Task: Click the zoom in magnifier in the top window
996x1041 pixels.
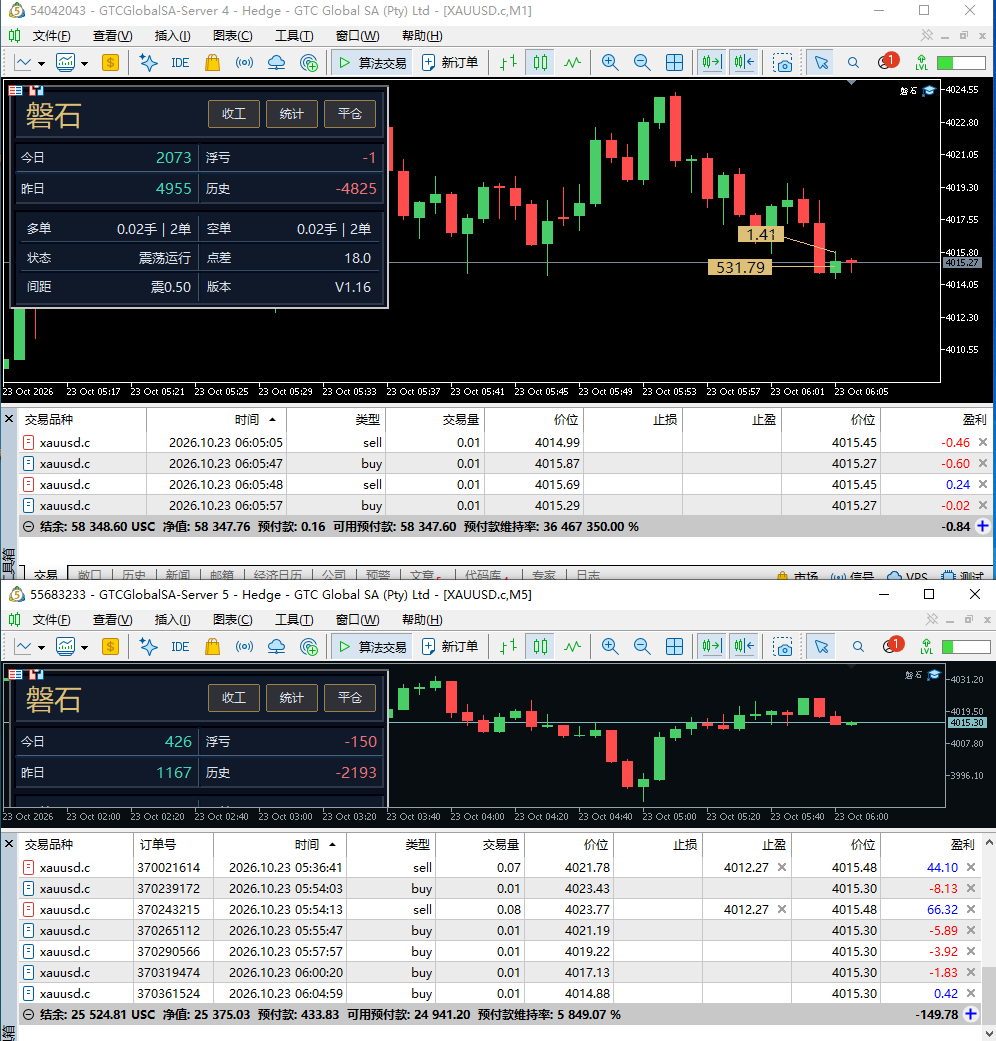Action: [x=610, y=63]
